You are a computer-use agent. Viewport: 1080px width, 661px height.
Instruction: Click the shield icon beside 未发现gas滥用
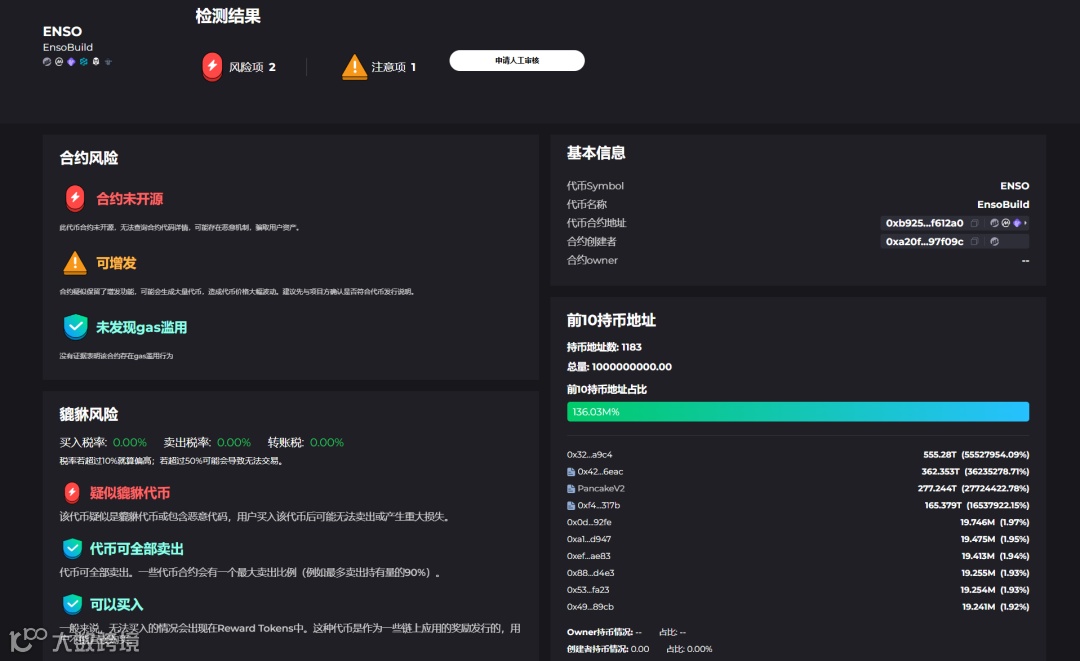point(75,326)
